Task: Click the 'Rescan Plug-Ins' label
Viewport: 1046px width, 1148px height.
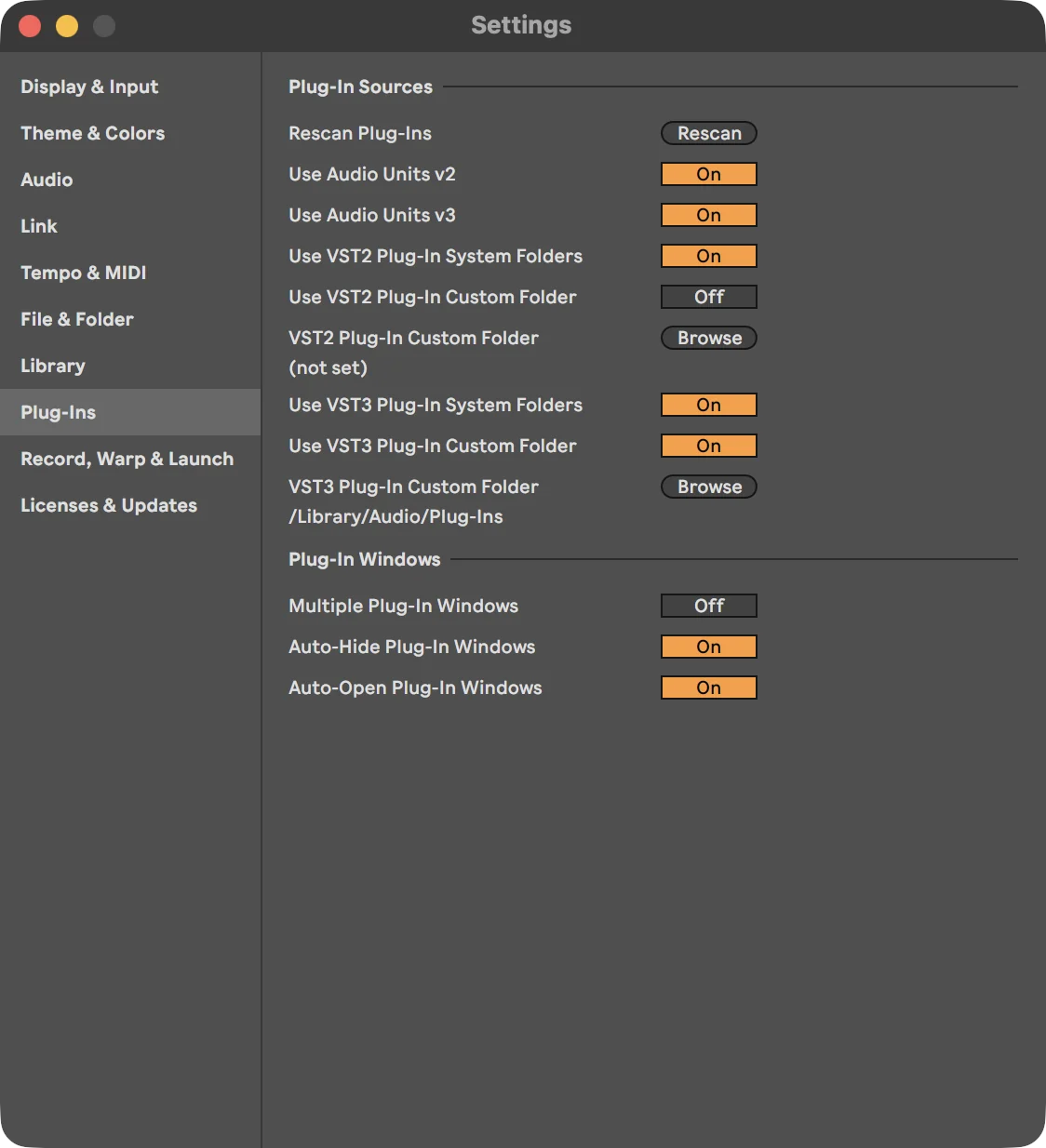Action: click(360, 133)
